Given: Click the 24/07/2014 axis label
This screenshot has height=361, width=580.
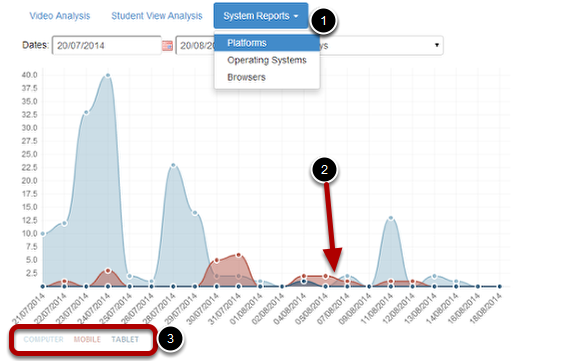Looking at the screenshot, I should point(94,309).
